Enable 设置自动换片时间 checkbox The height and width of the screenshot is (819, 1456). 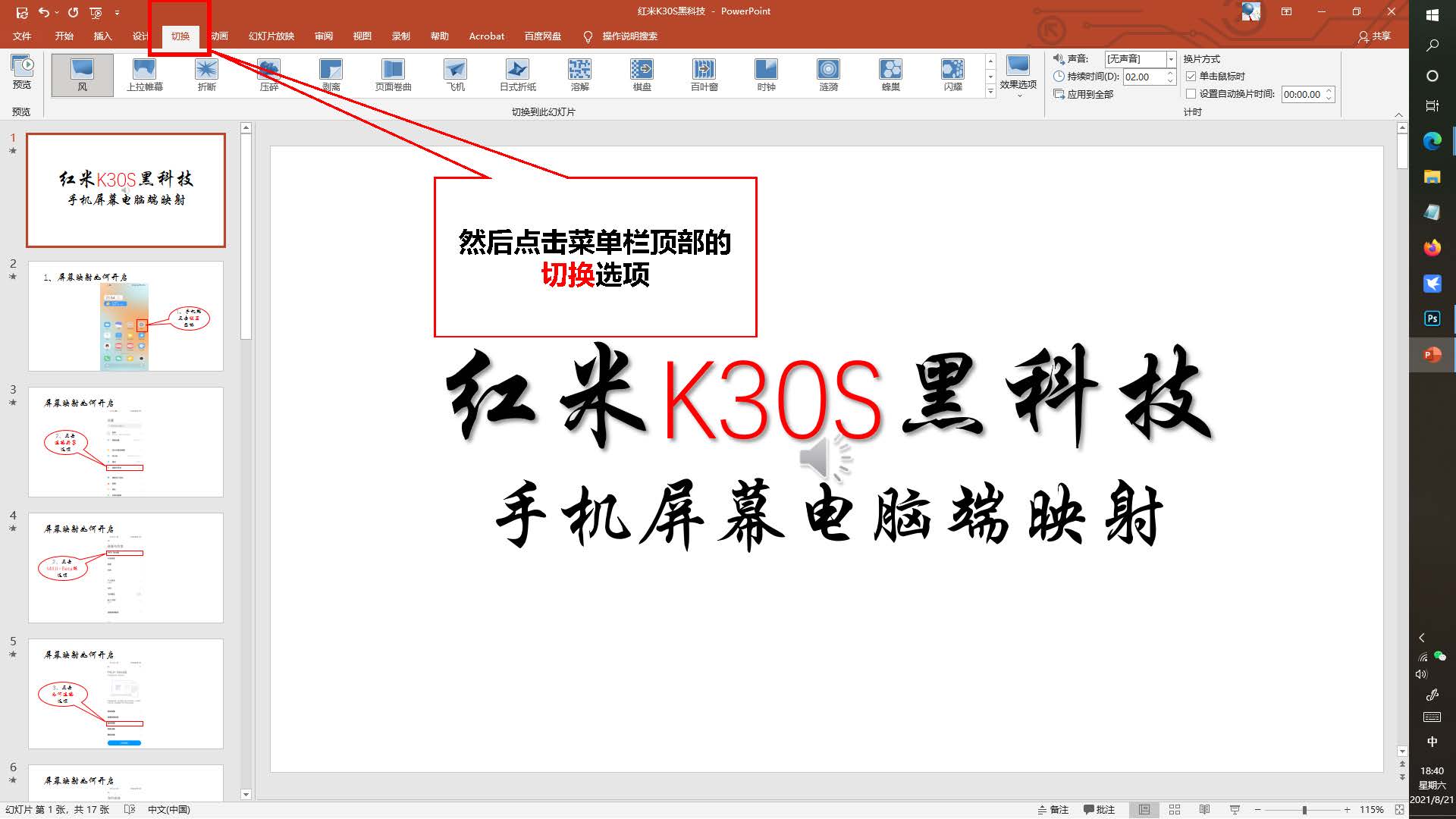pyautogui.click(x=1191, y=94)
